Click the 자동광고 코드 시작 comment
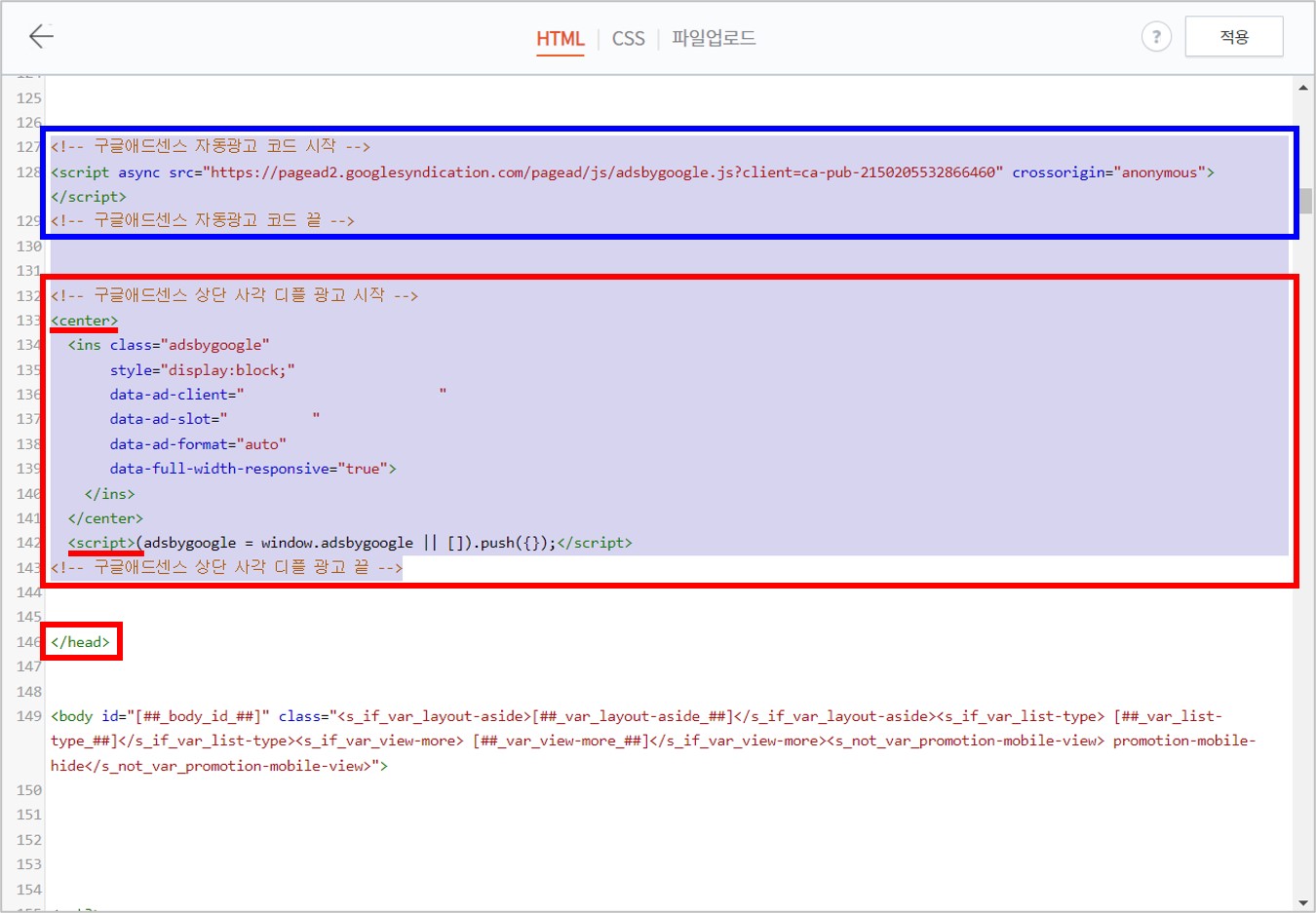 (x=211, y=146)
